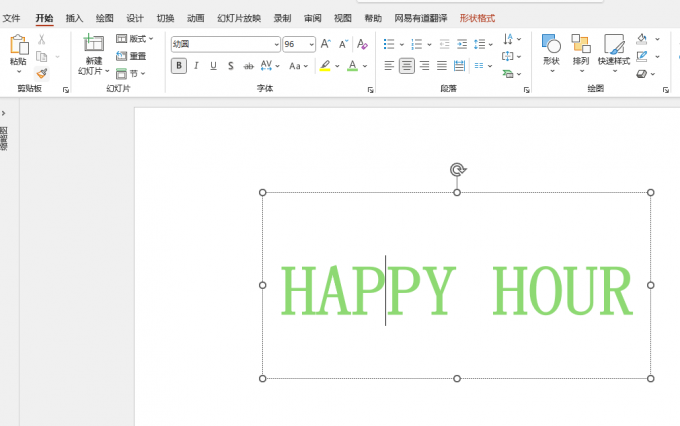The height and width of the screenshot is (426, 680).
Task: Apply the green font color swatch
Action: 352,66
